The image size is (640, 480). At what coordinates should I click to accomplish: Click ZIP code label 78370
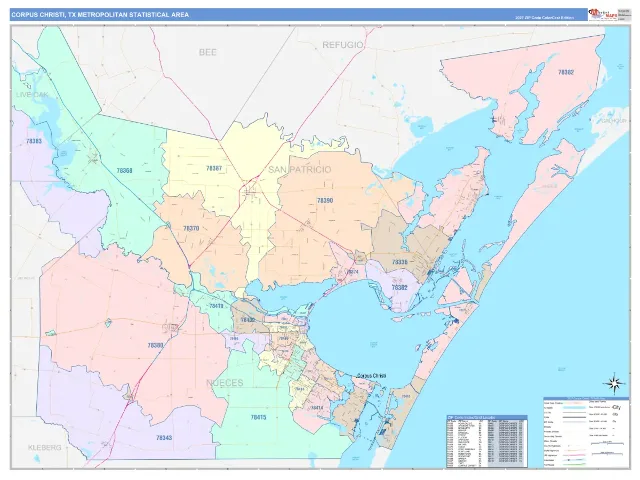[191, 229]
